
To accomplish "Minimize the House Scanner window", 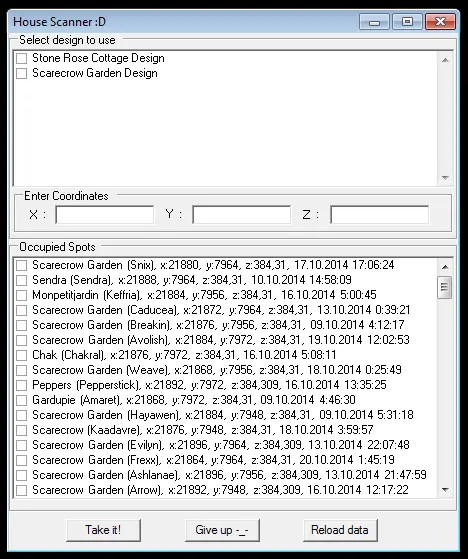I will click(374, 22).
